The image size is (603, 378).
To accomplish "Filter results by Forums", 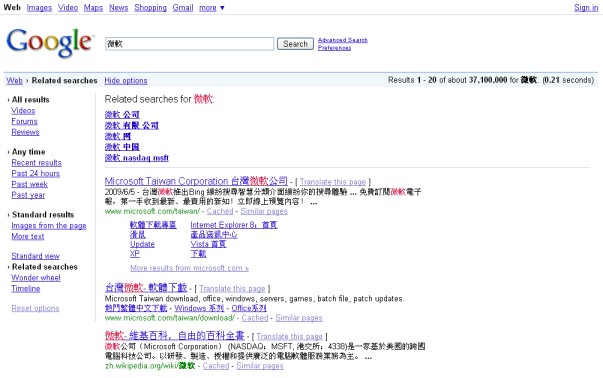I will pos(24,122).
